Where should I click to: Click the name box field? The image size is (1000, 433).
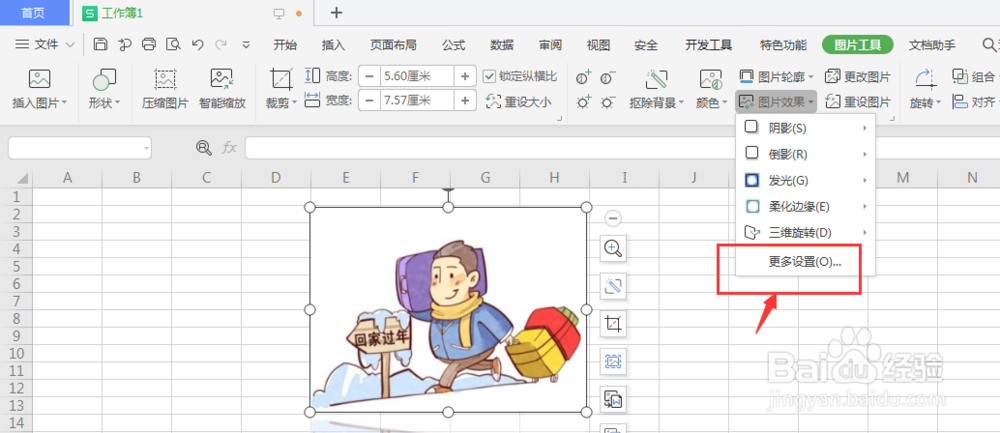coord(80,148)
